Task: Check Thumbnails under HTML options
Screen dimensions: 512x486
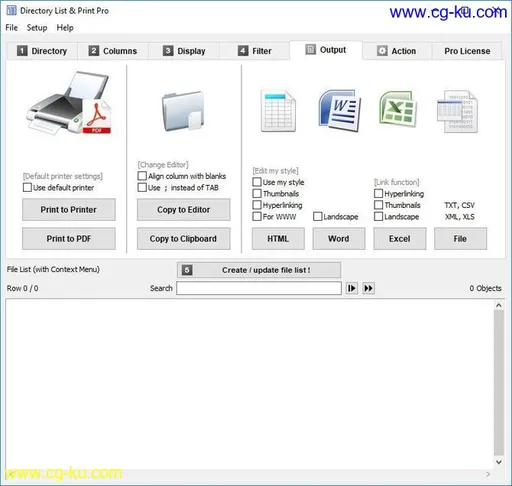Action: (x=257, y=193)
